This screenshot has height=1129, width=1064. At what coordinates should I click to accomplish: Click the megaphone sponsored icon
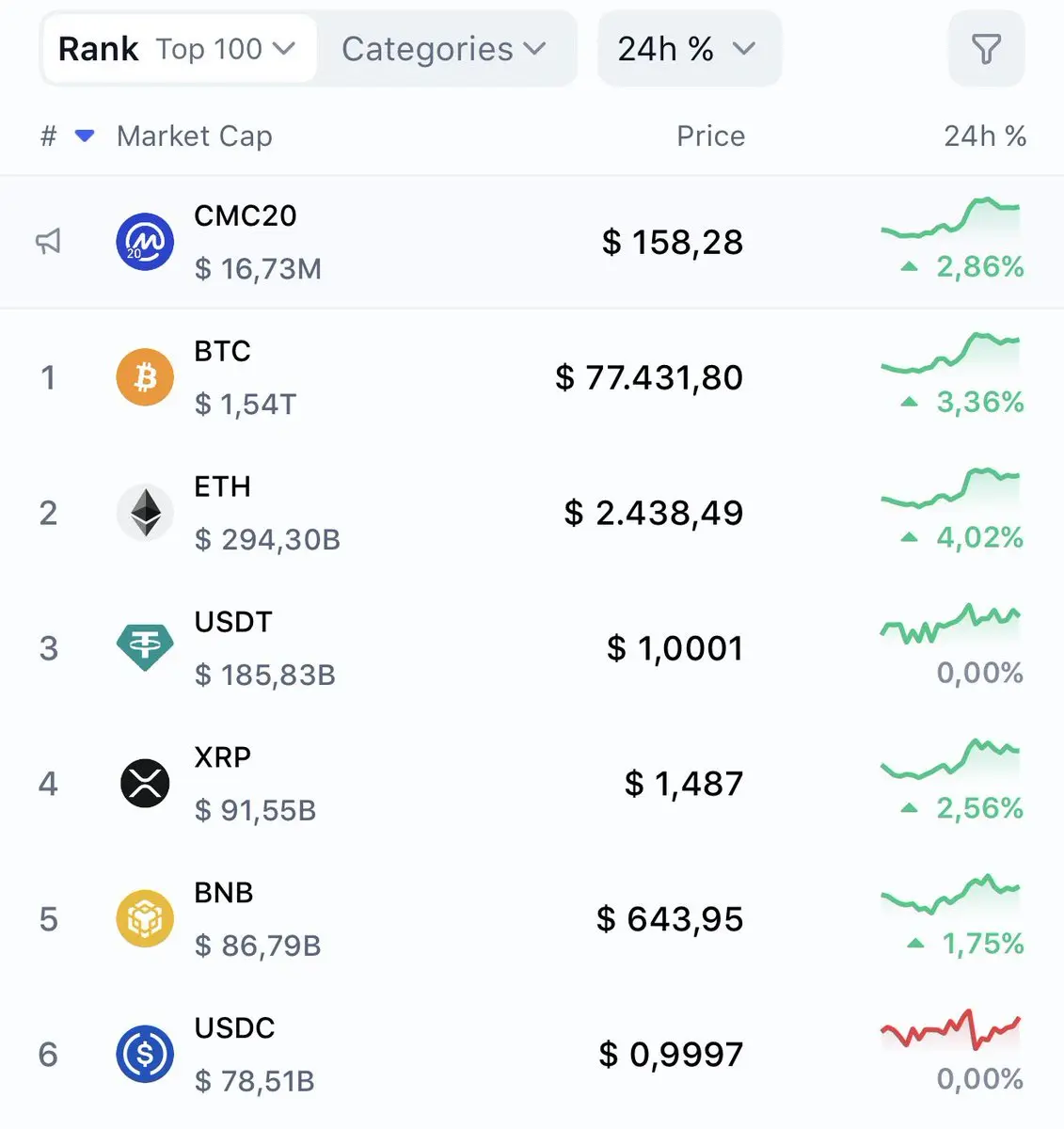[48, 242]
